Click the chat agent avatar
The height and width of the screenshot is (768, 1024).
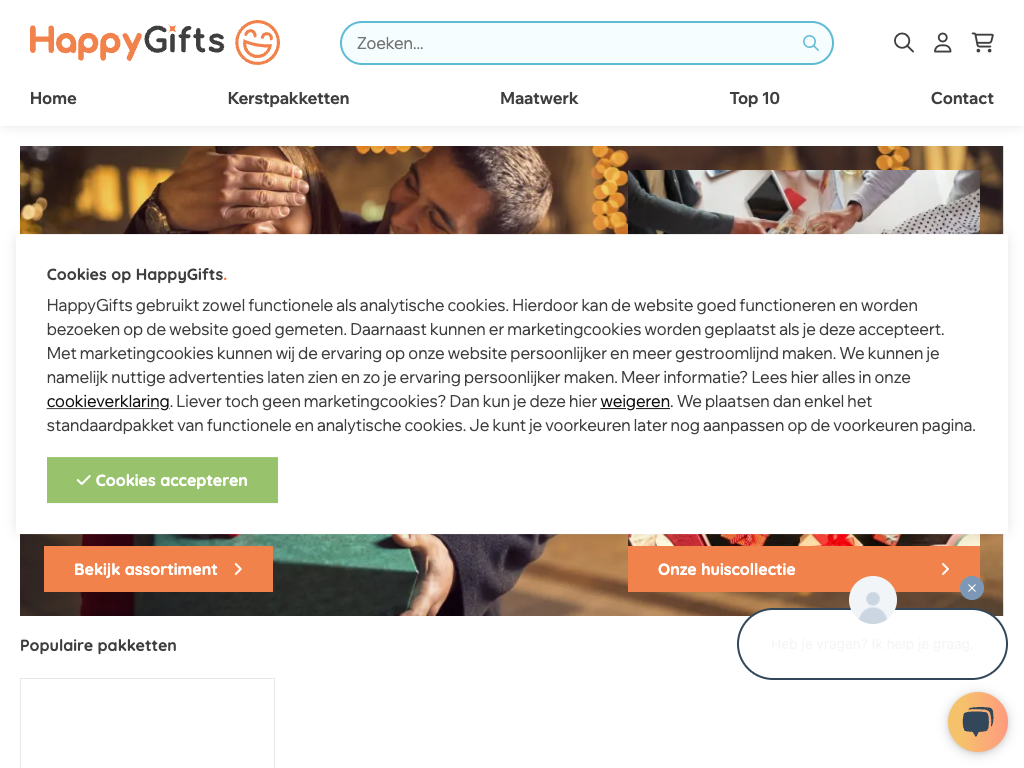pos(872,600)
